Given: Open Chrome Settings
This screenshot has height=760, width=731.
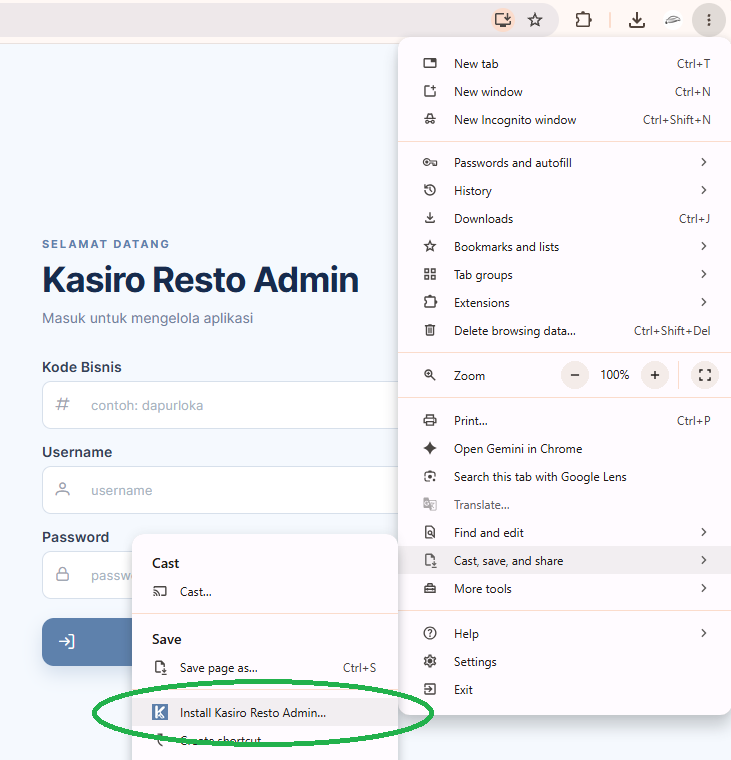Looking at the screenshot, I should 565,662.
